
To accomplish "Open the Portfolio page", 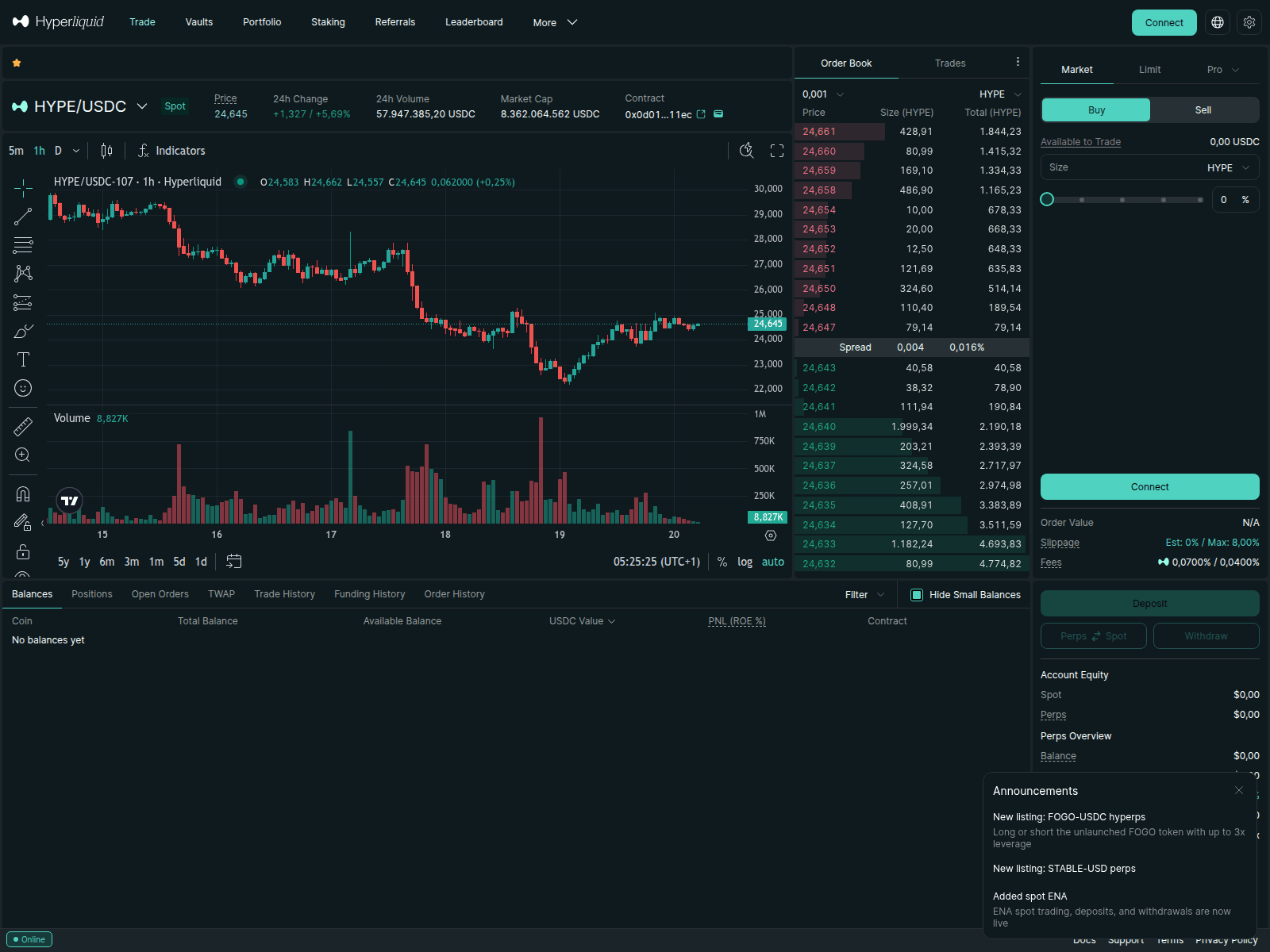I will tap(262, 22).
